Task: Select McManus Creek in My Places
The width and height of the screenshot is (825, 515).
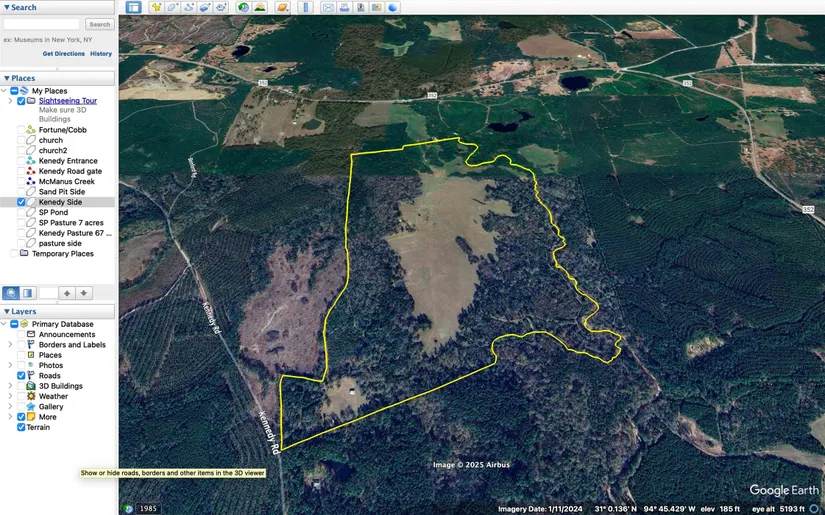Action: click(x=66, y=181)
